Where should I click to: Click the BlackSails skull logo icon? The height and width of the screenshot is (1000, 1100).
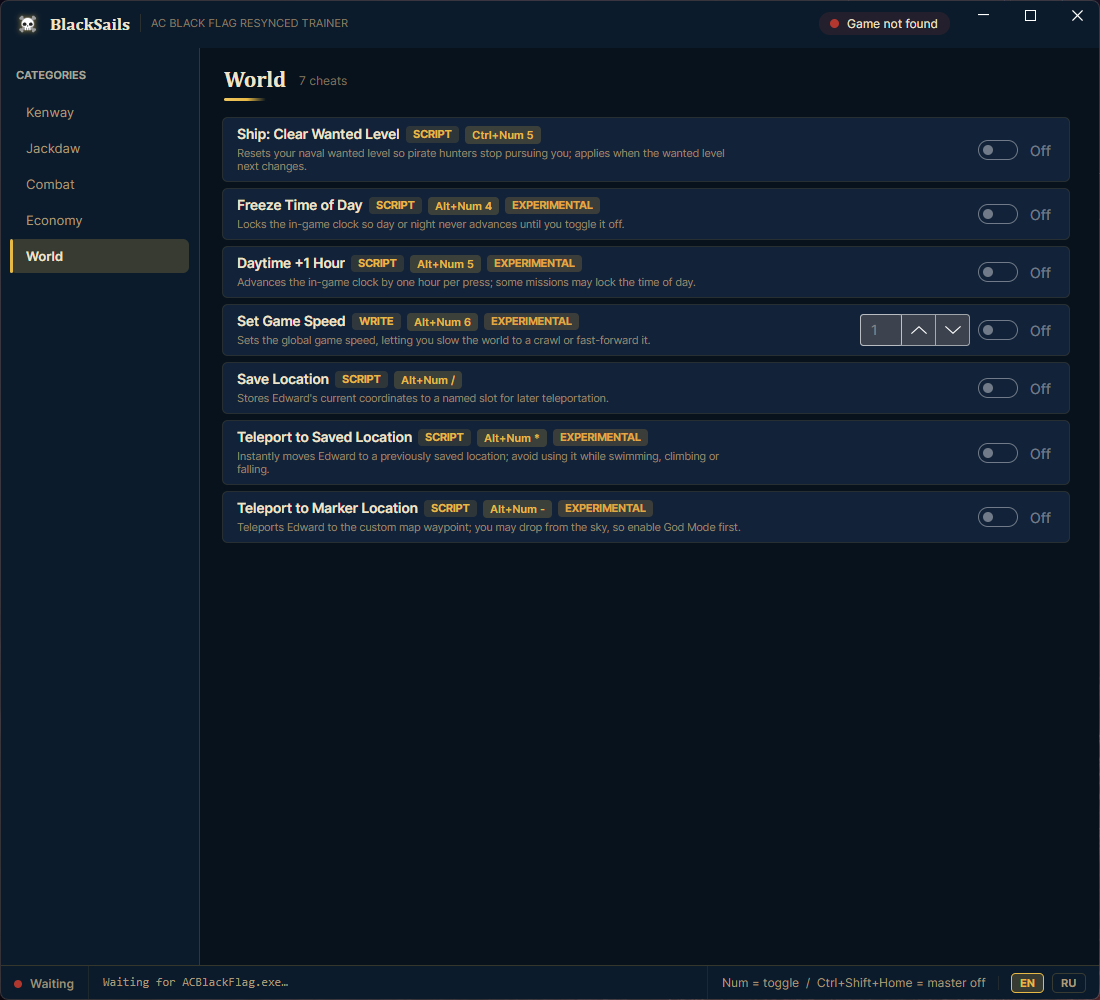pos(27,24)
